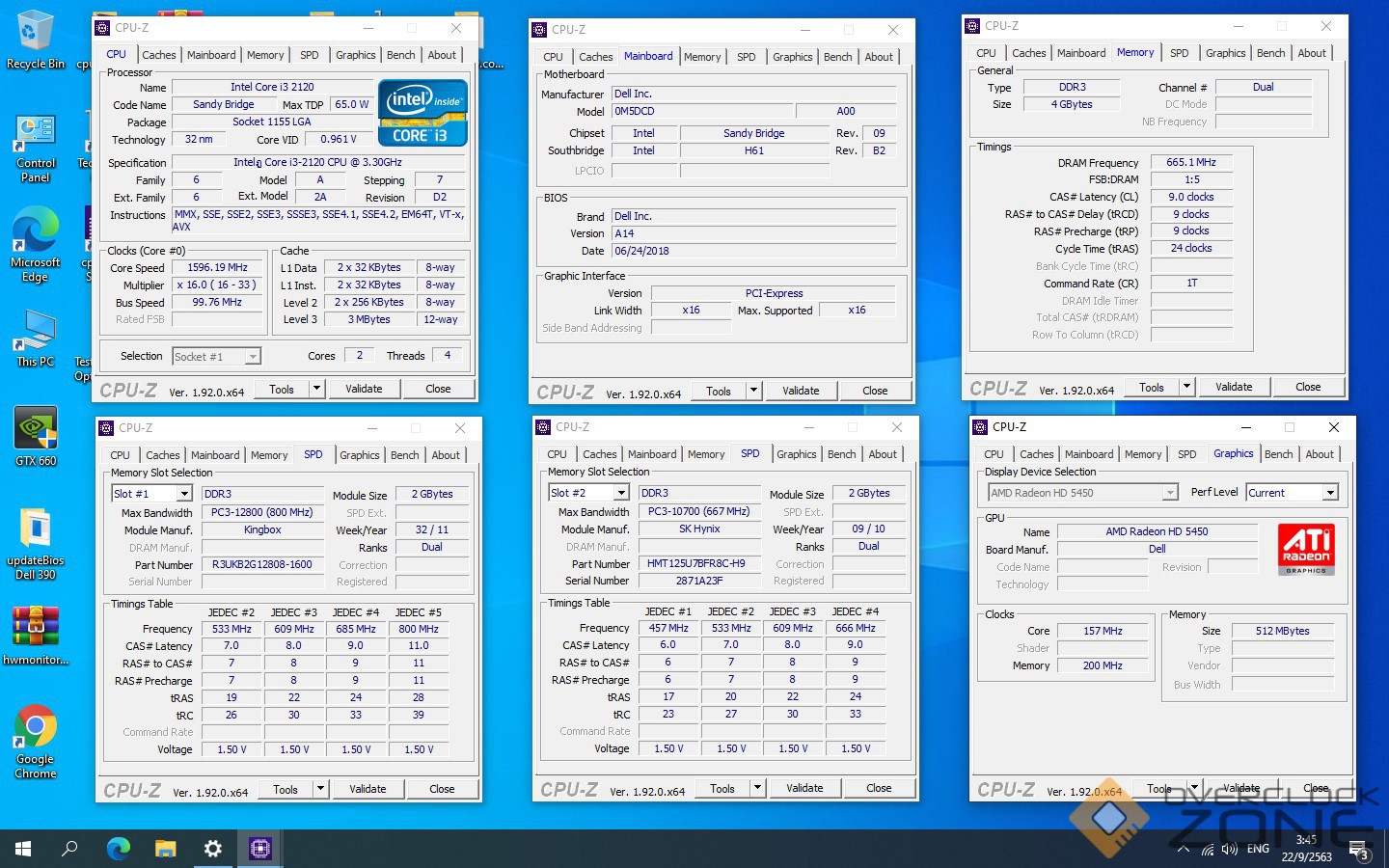Expand the Slot #1 memory slot dropdown
Viewport: 1389px width, 868px height.
tap(183, 494)
